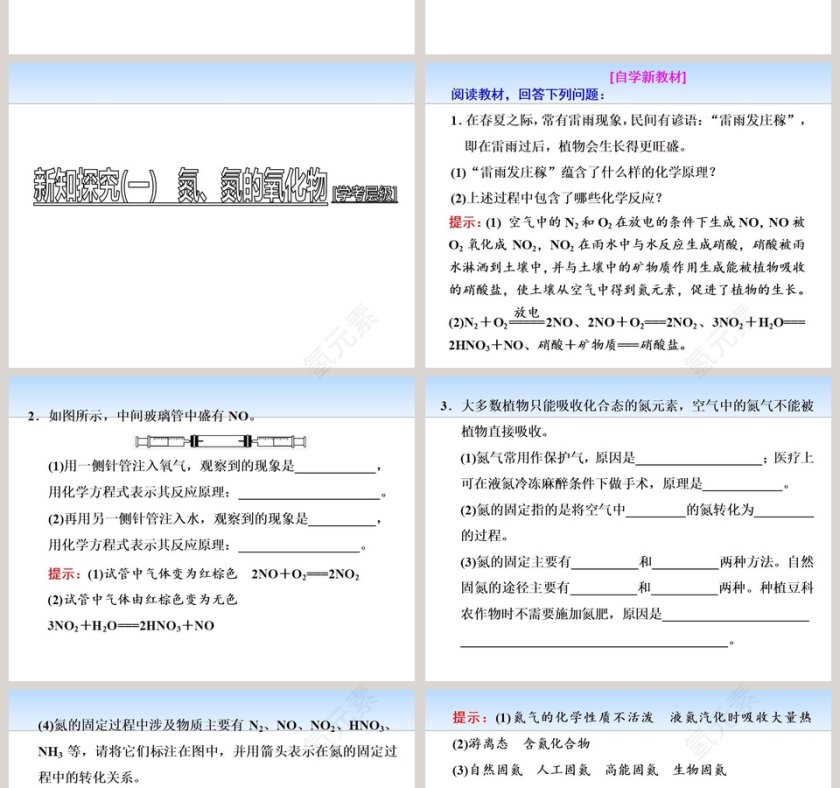Screen dimensions: 840x788
Task: Click the red 提示 label under question 2
Action: tap(62, 570)
